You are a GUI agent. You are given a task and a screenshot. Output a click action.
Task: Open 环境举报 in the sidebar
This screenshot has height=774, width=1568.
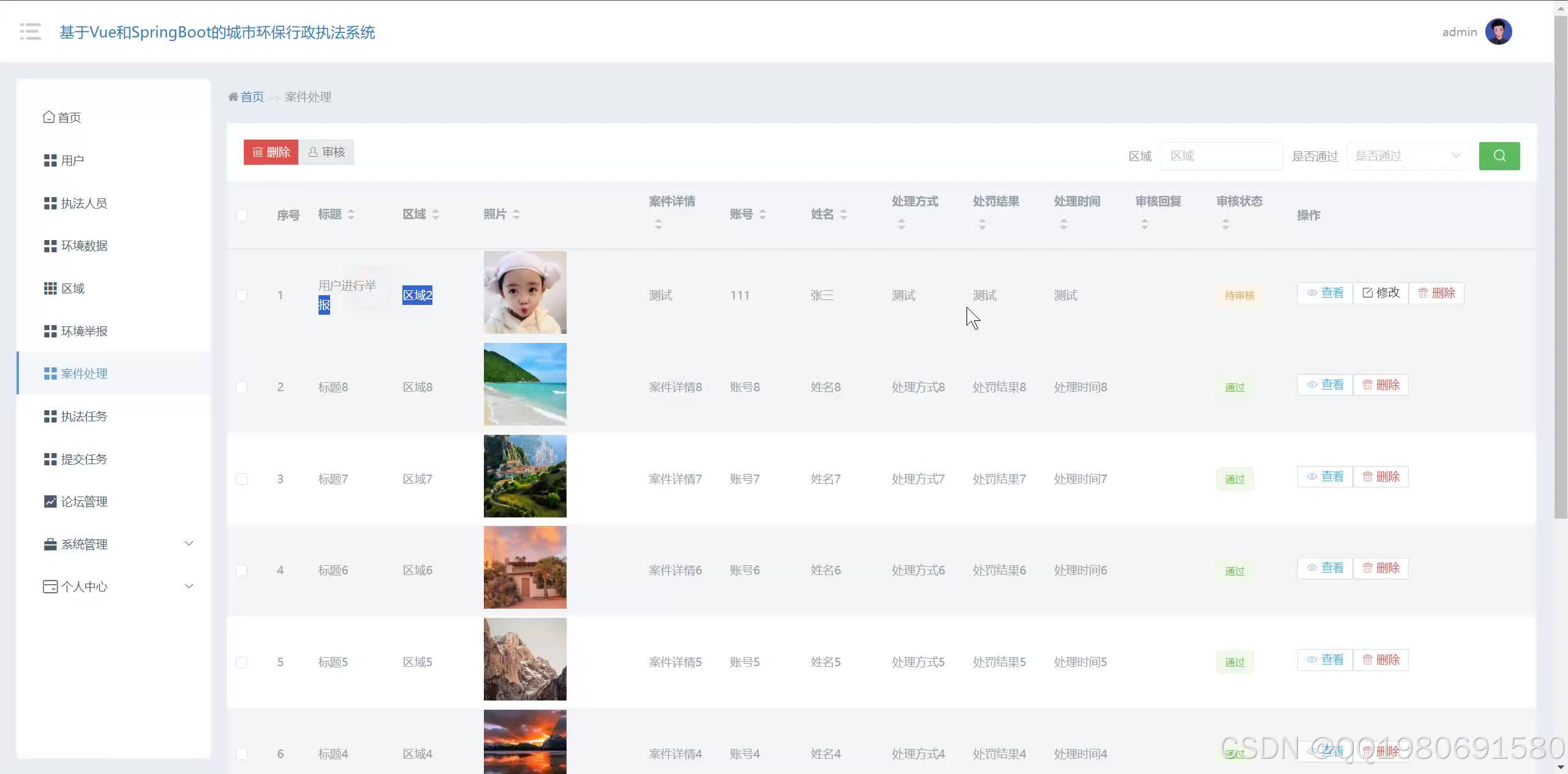84,331
